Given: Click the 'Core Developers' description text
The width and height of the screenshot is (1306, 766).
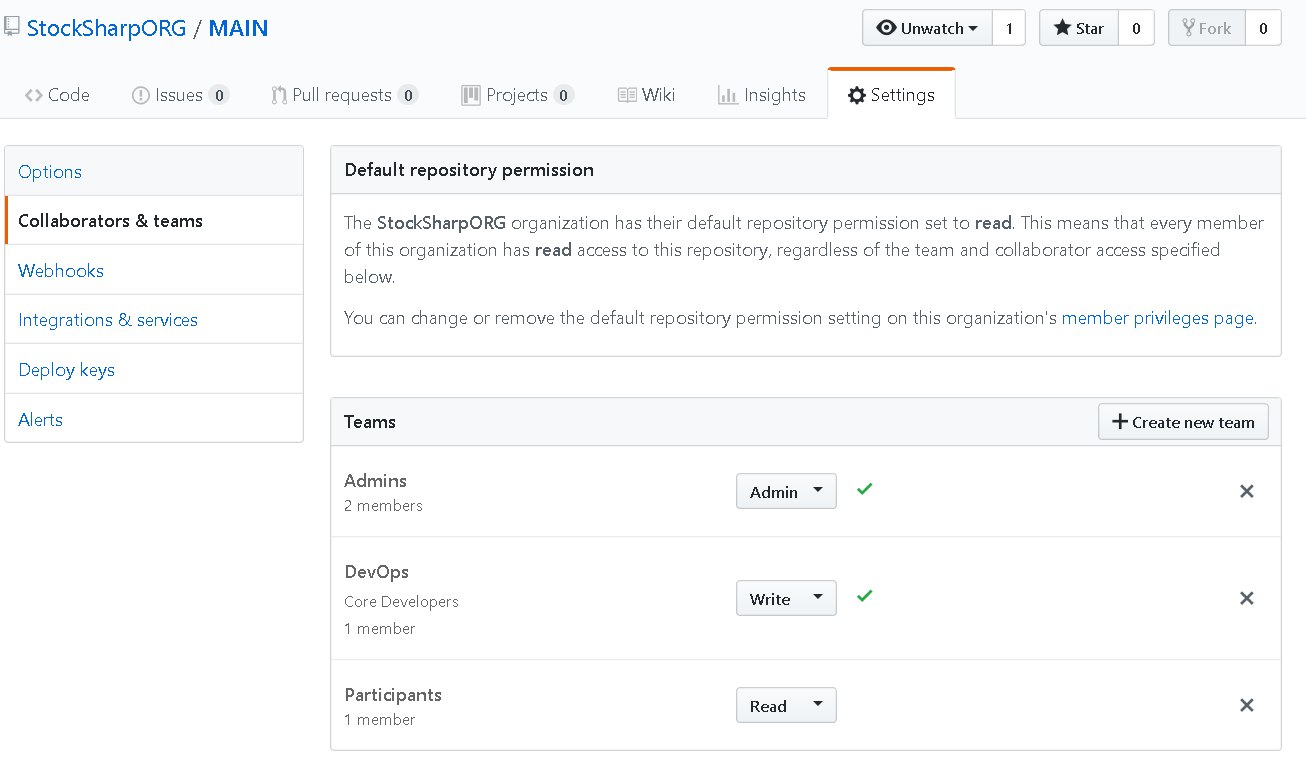Looking at the screenshot, I should (401, 602).
